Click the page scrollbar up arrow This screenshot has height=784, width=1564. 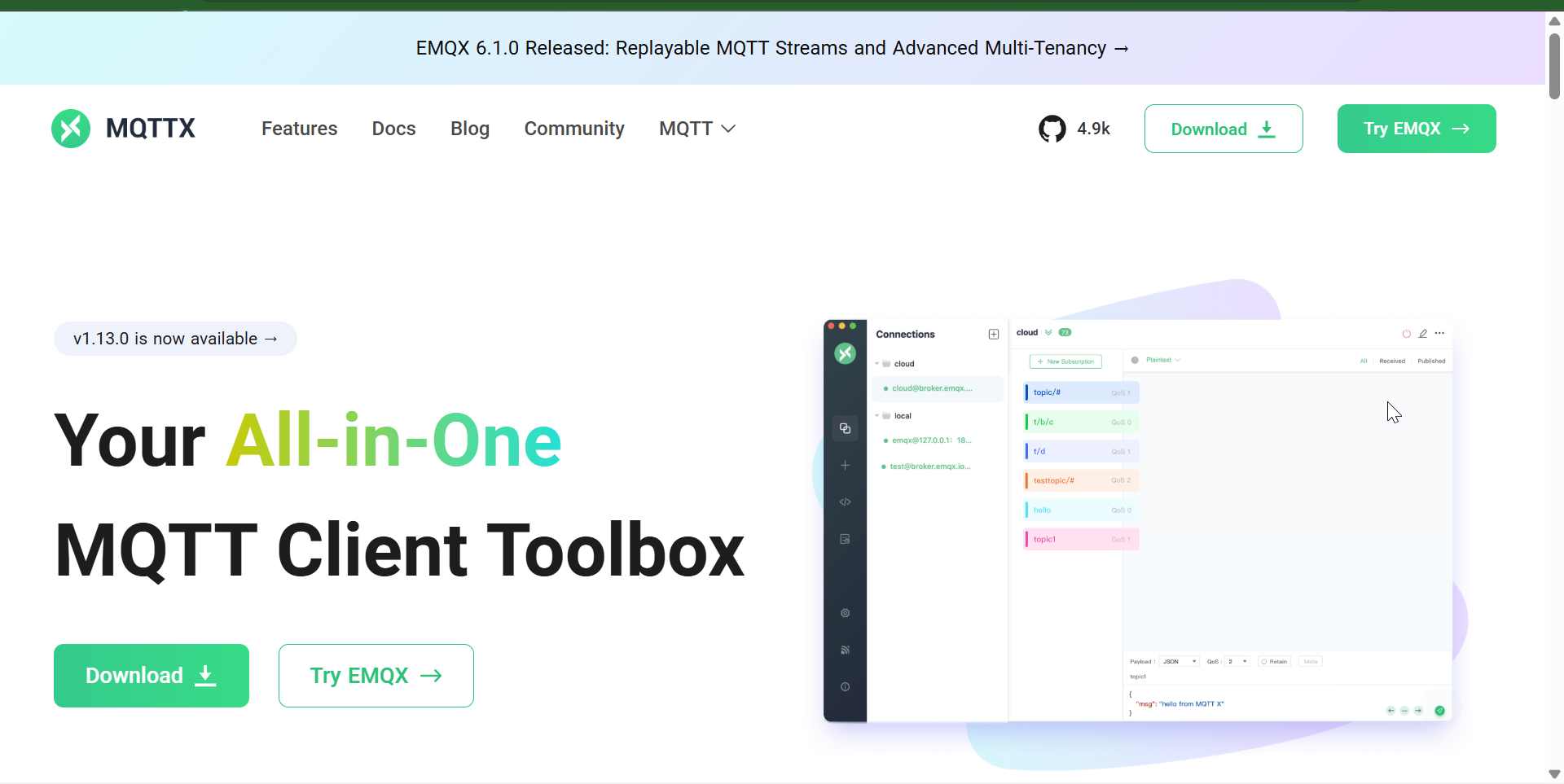[1554, 21]
